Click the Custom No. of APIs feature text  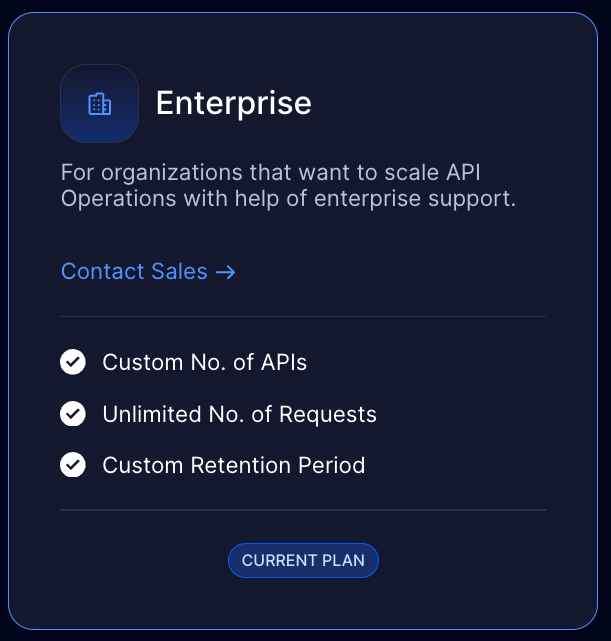(204, 362)
